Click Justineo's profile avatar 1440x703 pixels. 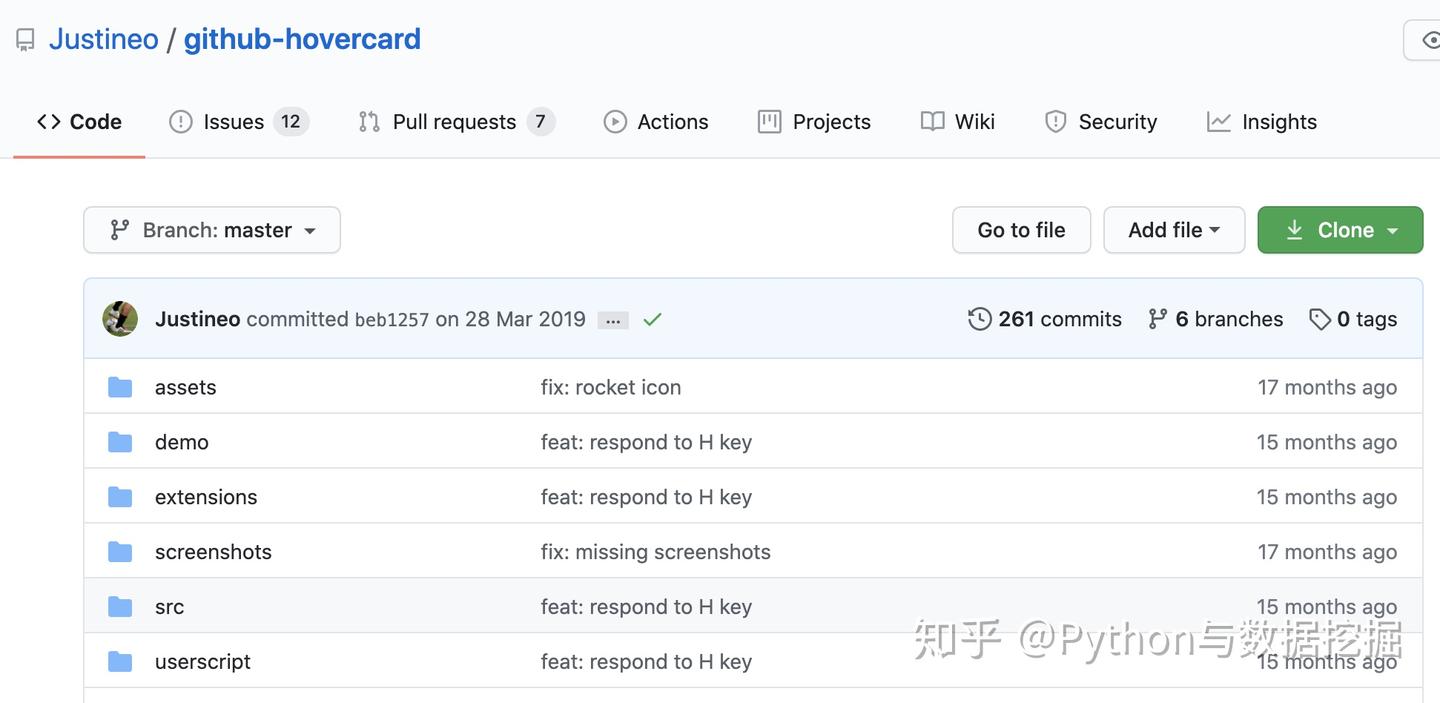tap(119, 318)
